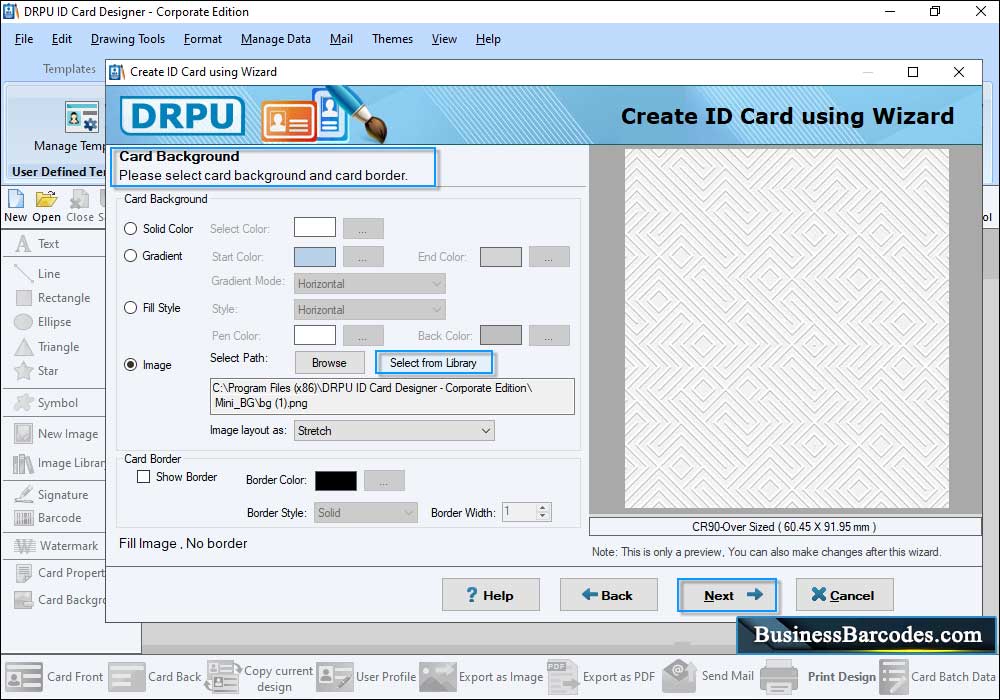
Task: Increase Border Width with stepper arrows
Action: tap(543, 507)
